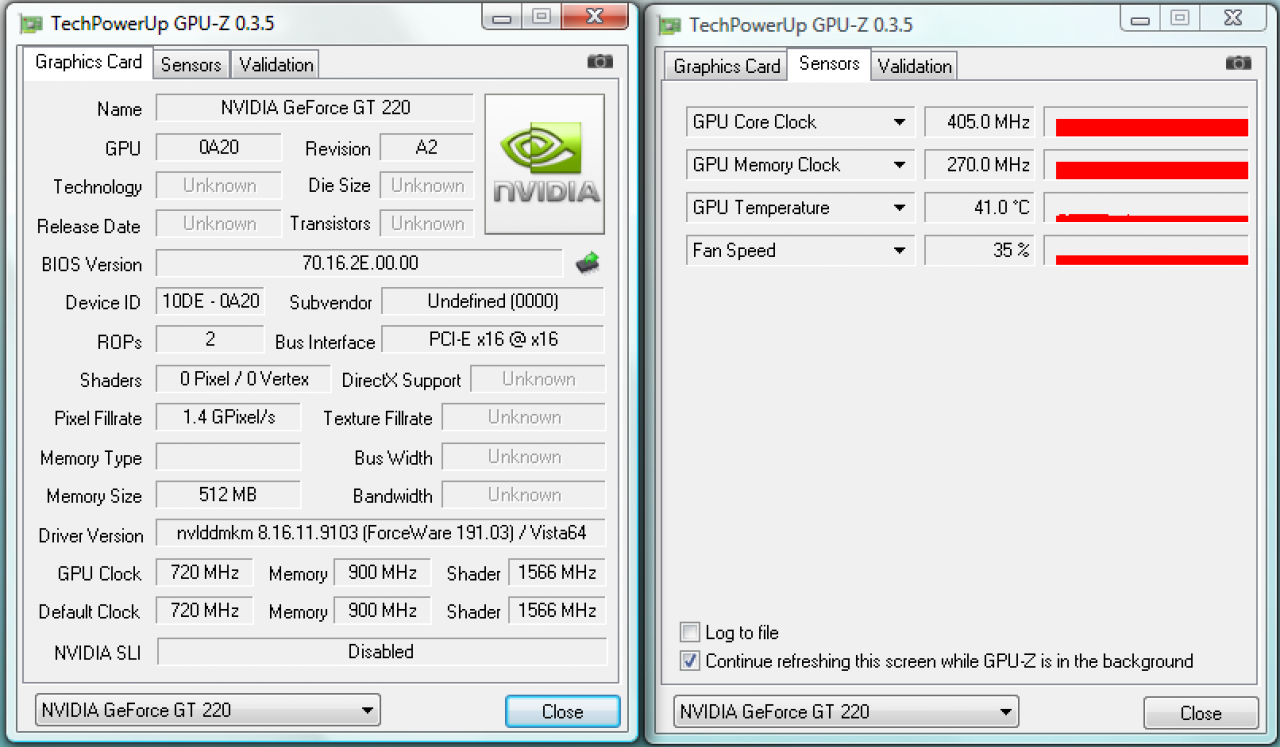Click the NVIDIA logo image
The width and height of the screenshot is (1280, 747).
click(x=544, y=164)
